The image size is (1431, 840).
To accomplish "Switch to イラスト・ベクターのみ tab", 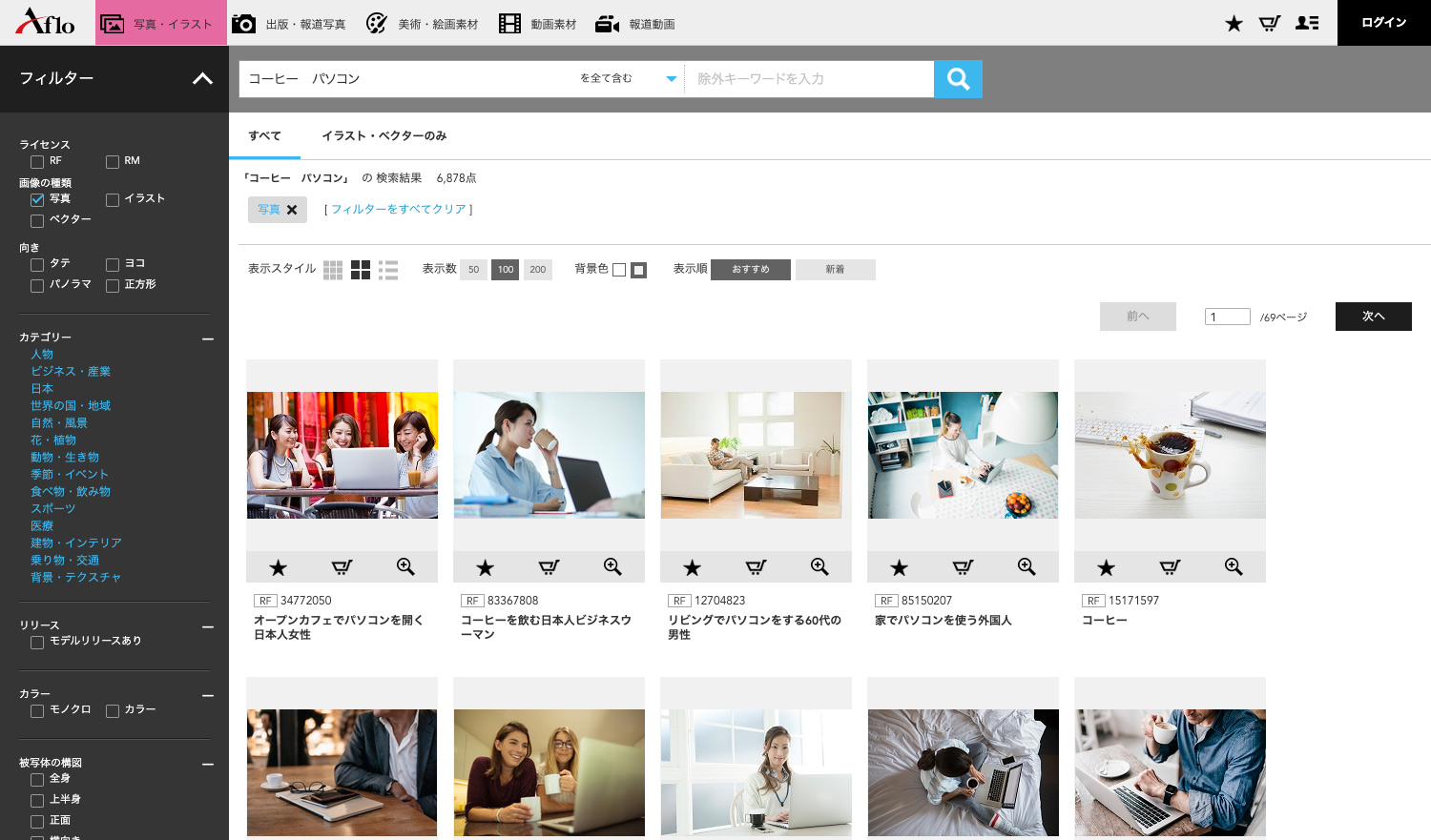I will coord(384,136).
